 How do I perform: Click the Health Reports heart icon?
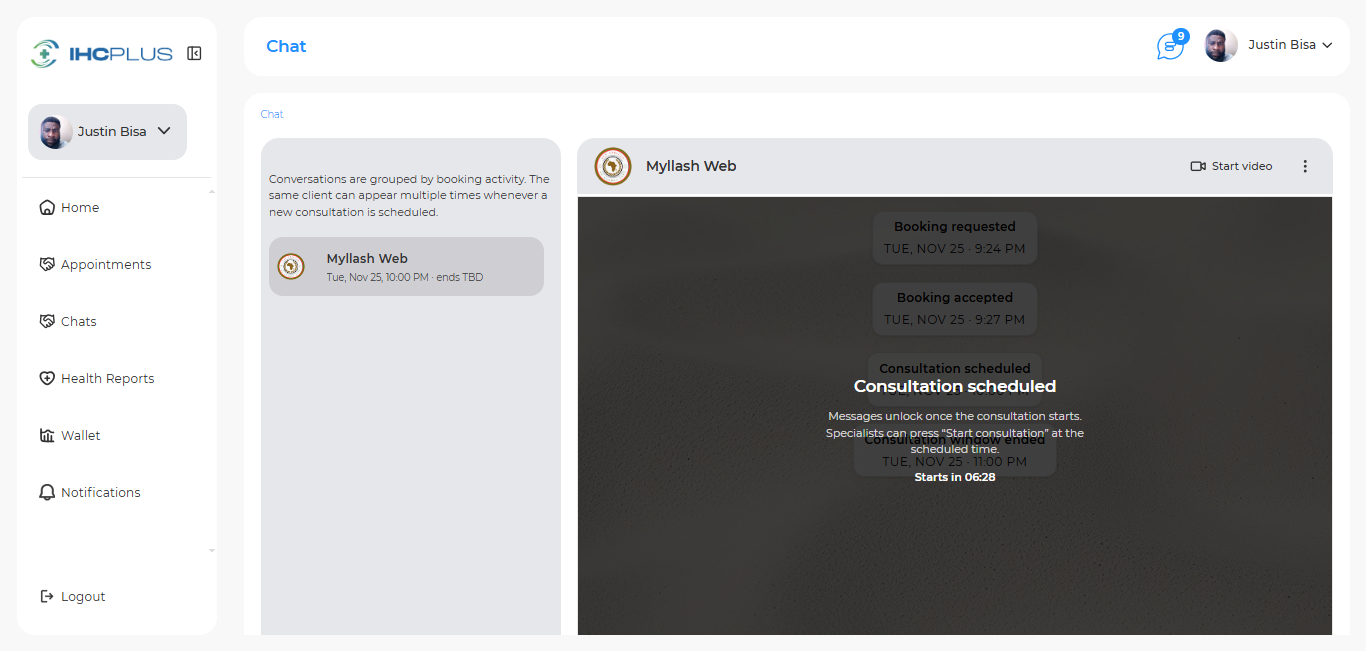[x=47, y=379]
